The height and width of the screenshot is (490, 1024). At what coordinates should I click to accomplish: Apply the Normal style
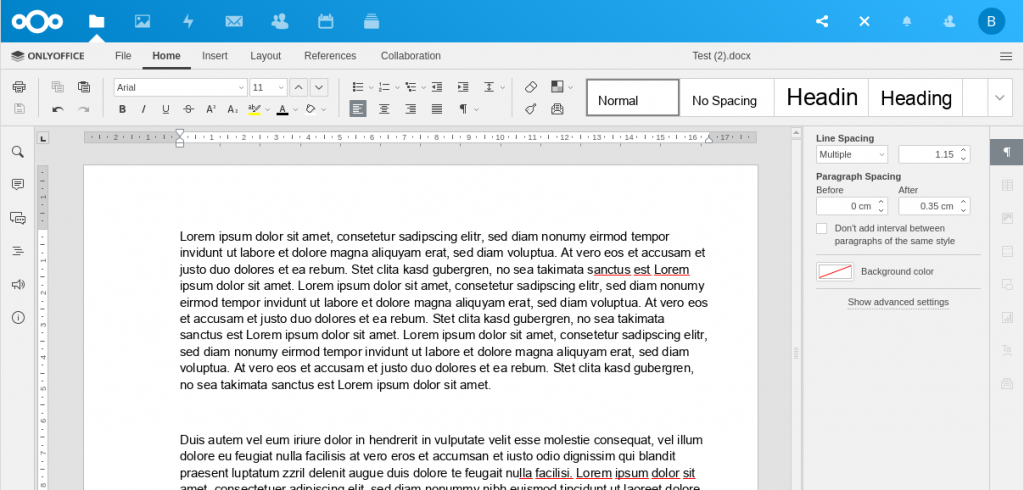tap(633, 97)
